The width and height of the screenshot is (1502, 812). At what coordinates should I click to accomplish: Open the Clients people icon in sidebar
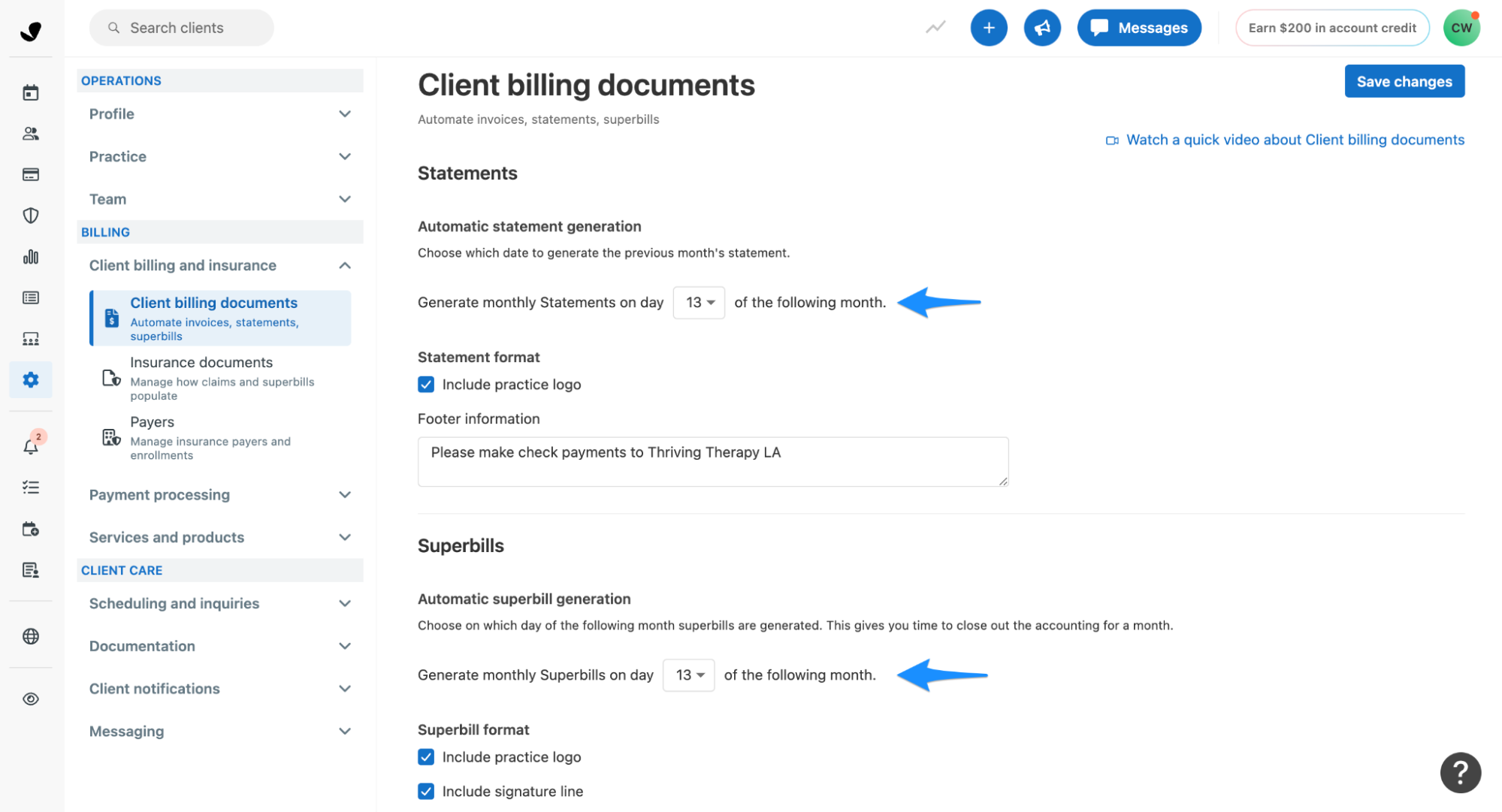click(x=31, y=134)
